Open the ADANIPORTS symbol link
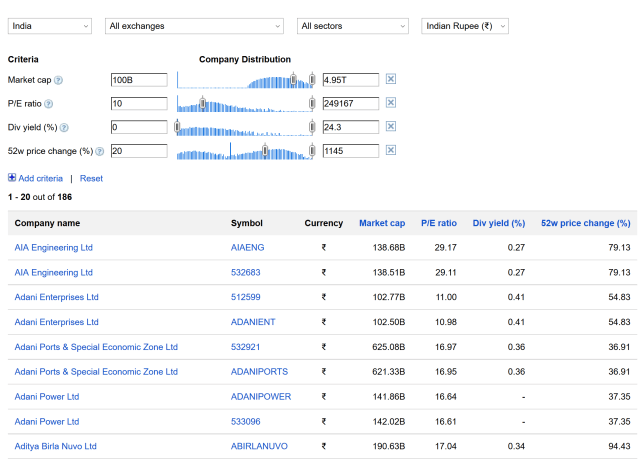Screen dimensions: 640x459 pyautogui.click(x=259, y=372)
